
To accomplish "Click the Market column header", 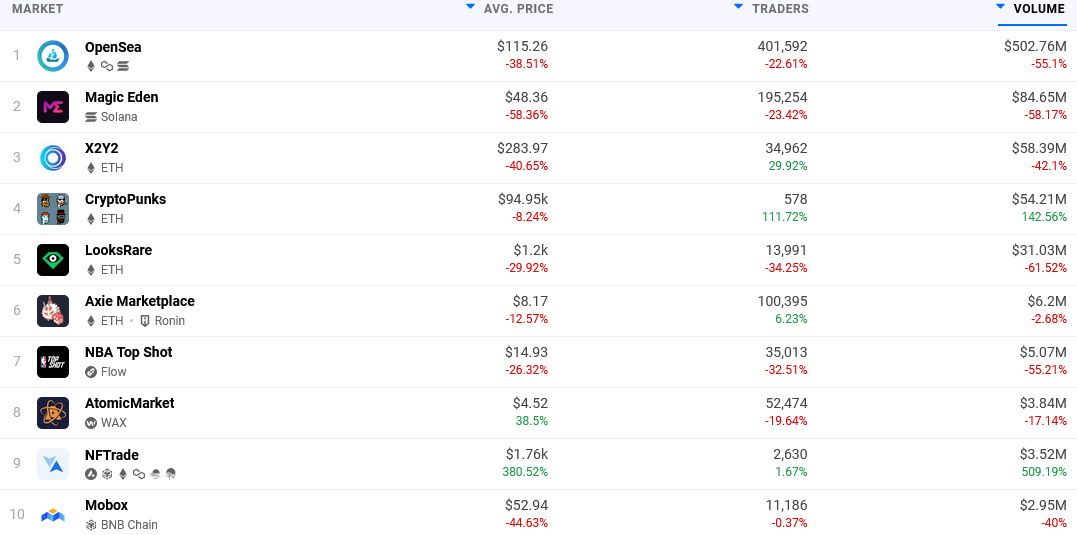I will click(38, 9).
